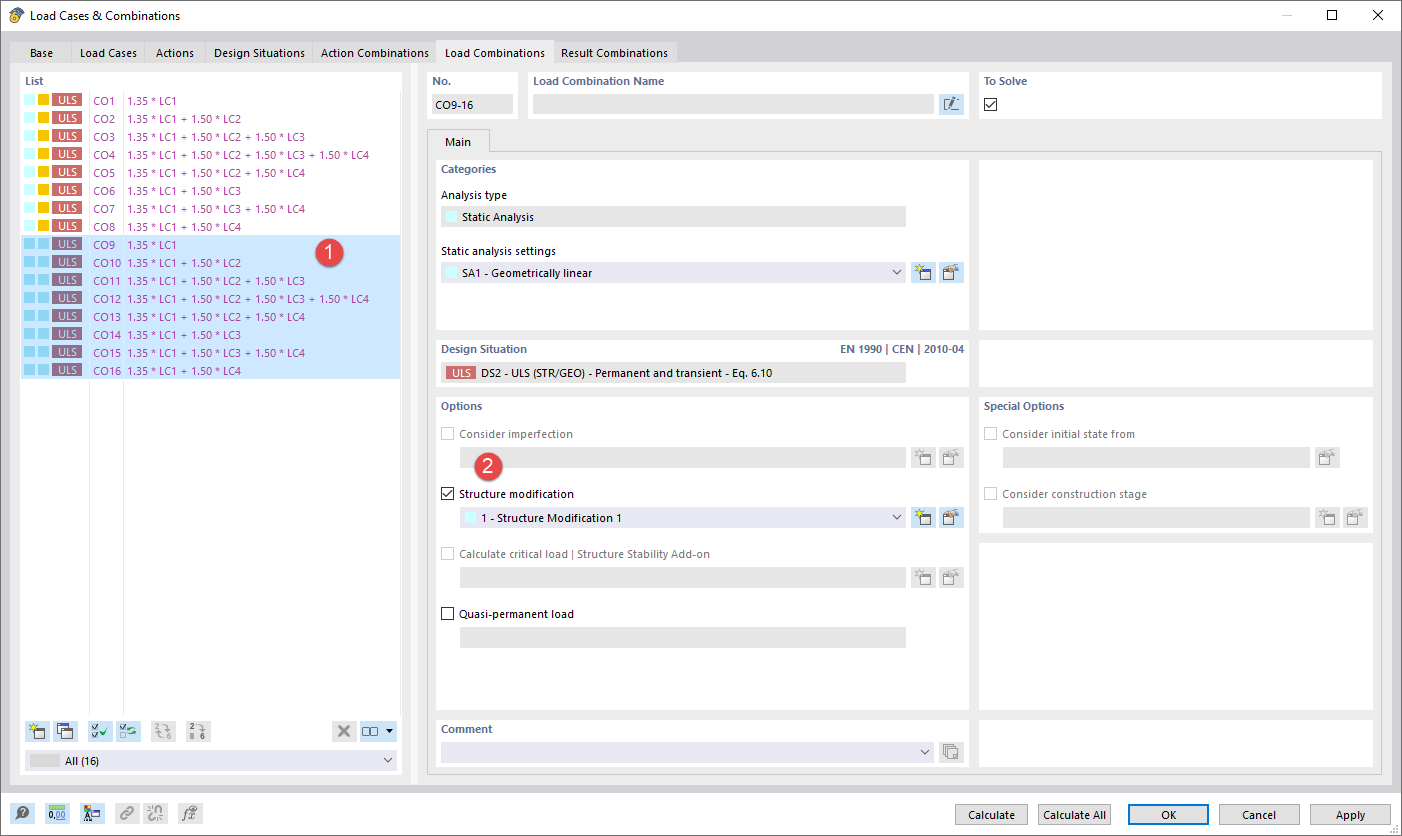Switch to the Load Cases tab

click(x=108, y=53)
